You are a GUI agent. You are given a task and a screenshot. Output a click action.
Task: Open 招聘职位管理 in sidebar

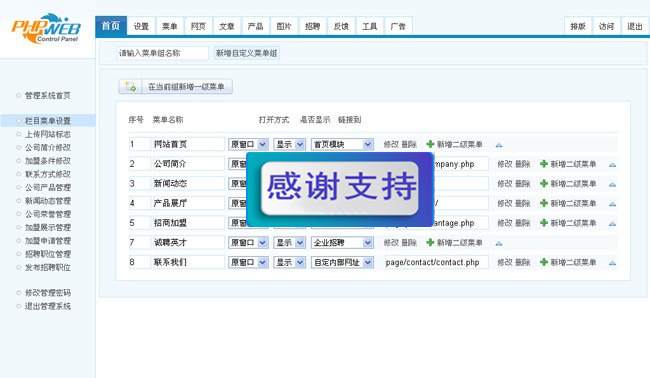pos(48,254)
